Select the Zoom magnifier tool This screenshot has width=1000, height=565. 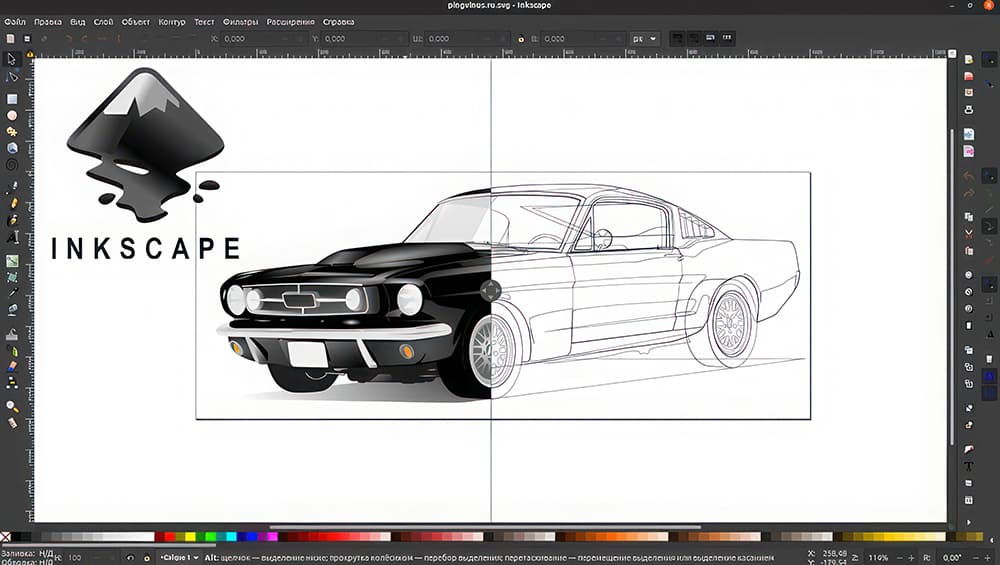[12, 406]
